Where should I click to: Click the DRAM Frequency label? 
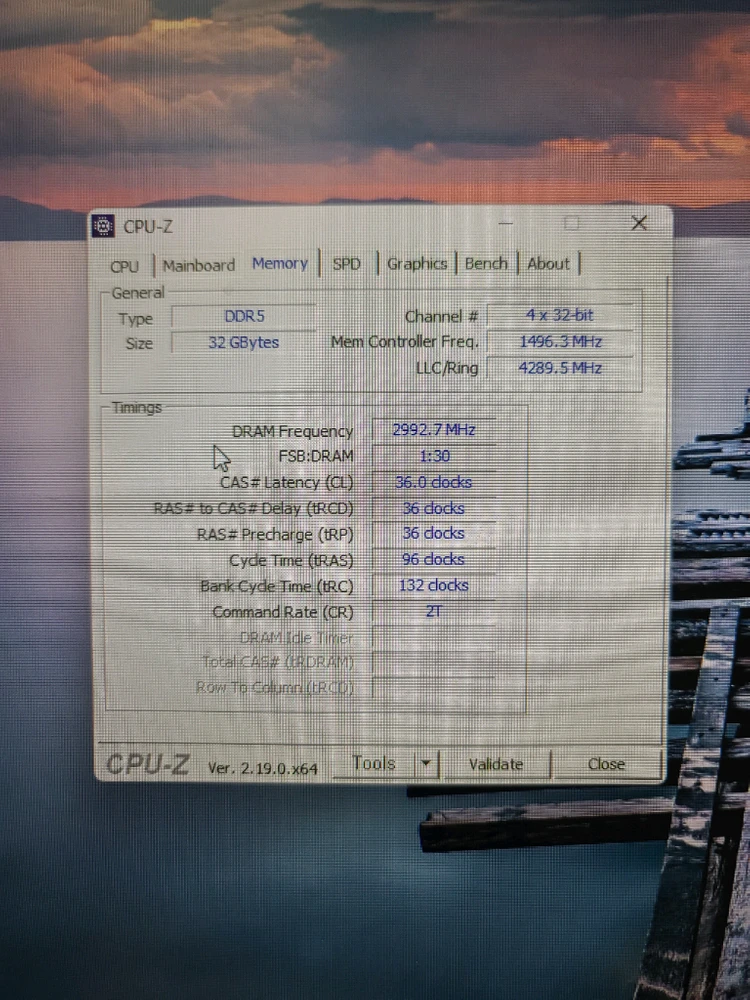[x=292, y=432]
